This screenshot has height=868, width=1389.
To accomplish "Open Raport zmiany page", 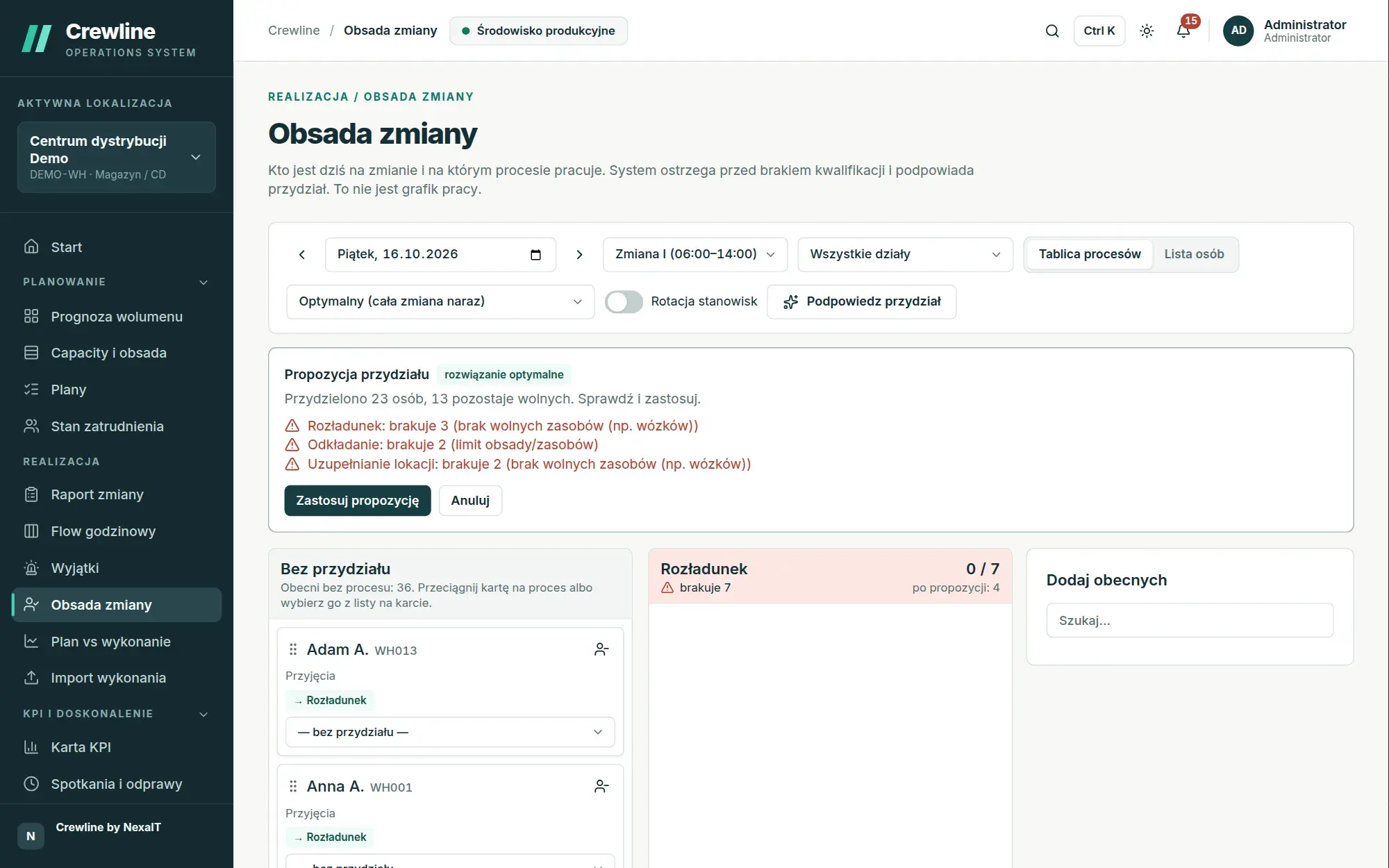I will click(117, 494).
